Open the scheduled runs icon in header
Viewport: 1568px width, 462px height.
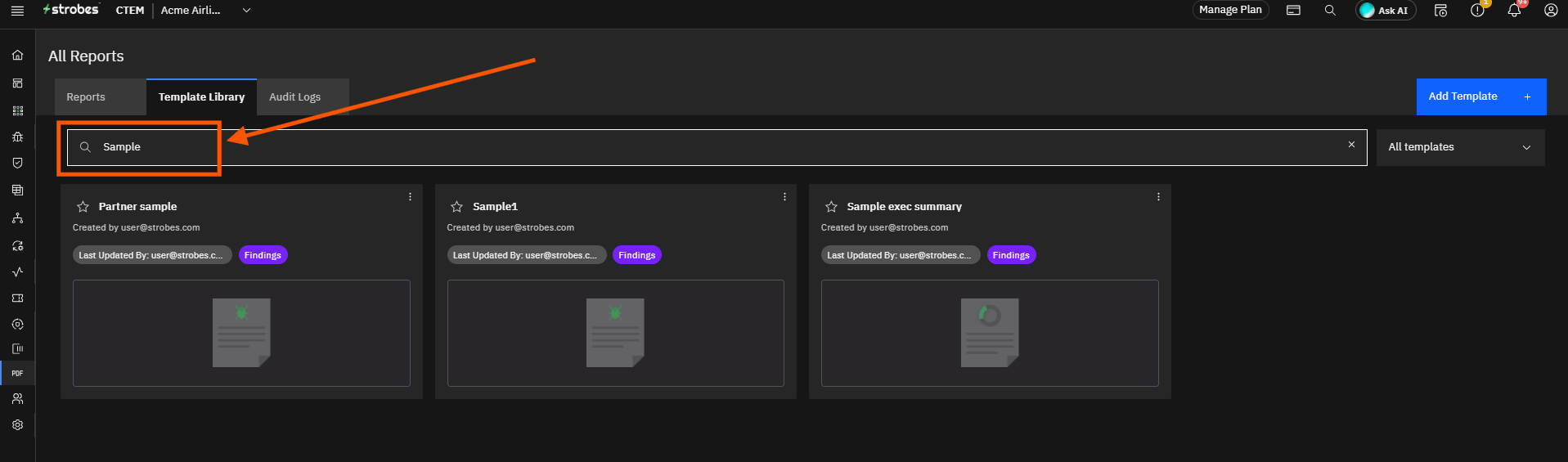pos(1441,11)
